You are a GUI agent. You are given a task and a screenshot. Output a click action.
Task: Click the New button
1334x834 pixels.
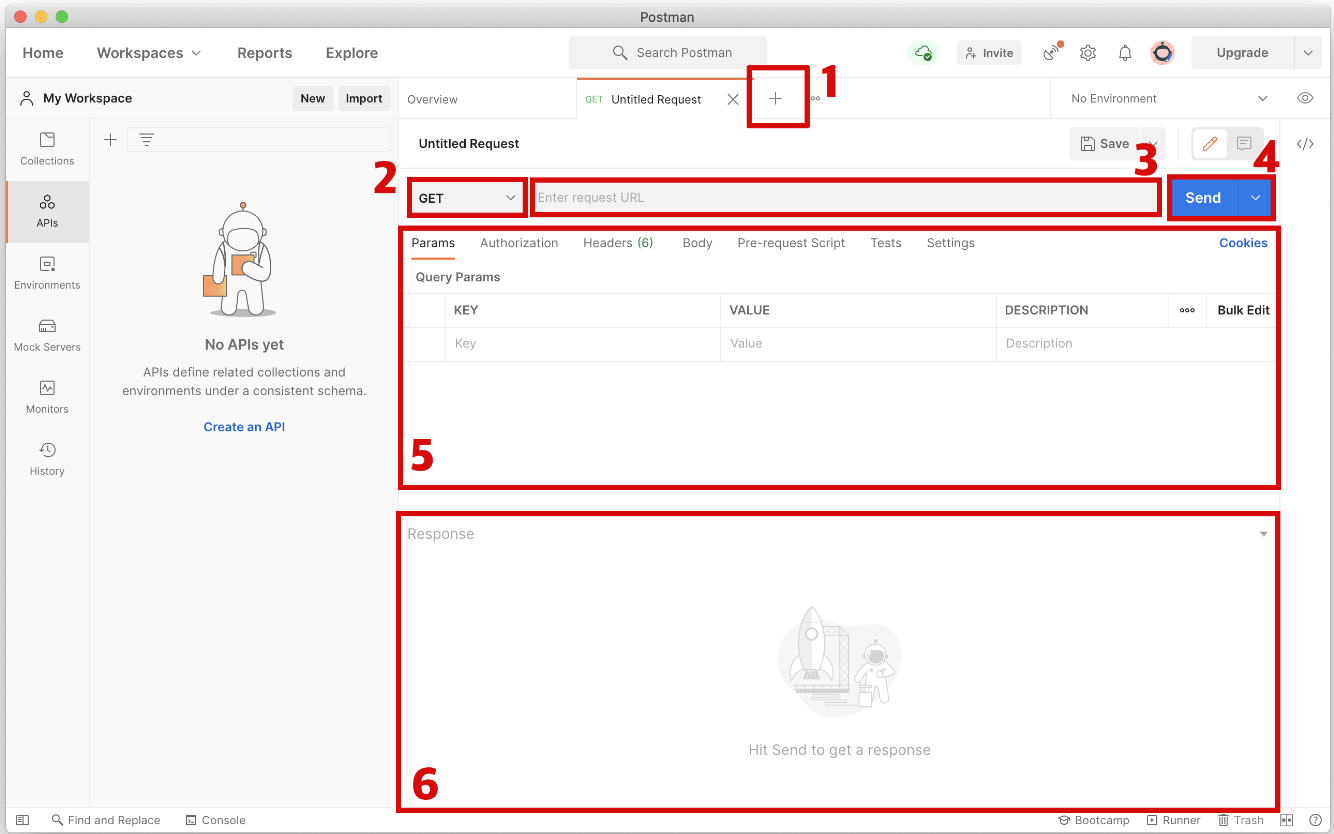[x=313, y=98]
